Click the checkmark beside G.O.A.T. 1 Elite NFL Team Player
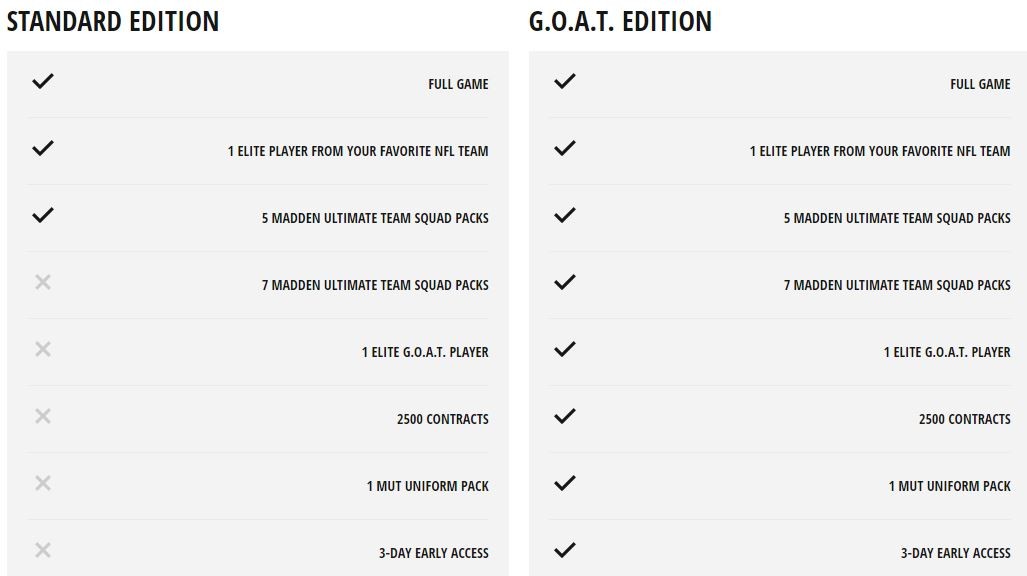1027x576 pixels. (x=565, y=148)
